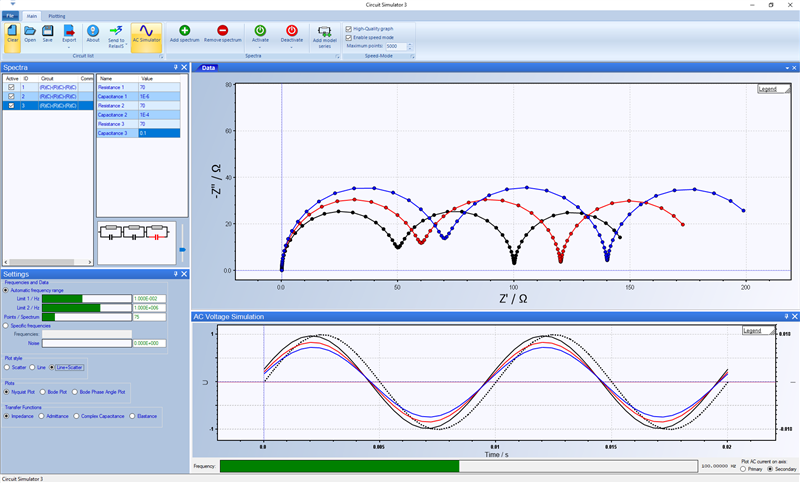Screen dimensions: 800x483
Task: Click the red Remove spectrum icon
Action: (222, 31)
